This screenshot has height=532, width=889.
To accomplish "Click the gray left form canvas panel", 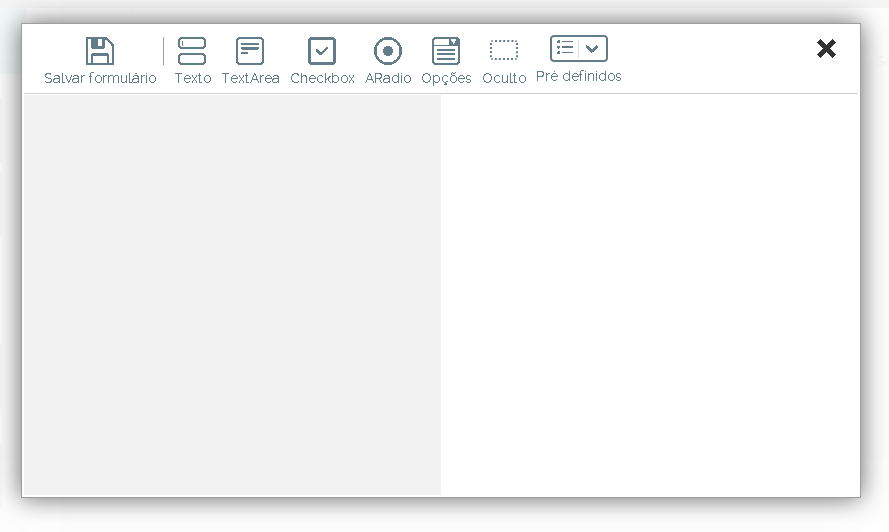I will pos(232,294).
